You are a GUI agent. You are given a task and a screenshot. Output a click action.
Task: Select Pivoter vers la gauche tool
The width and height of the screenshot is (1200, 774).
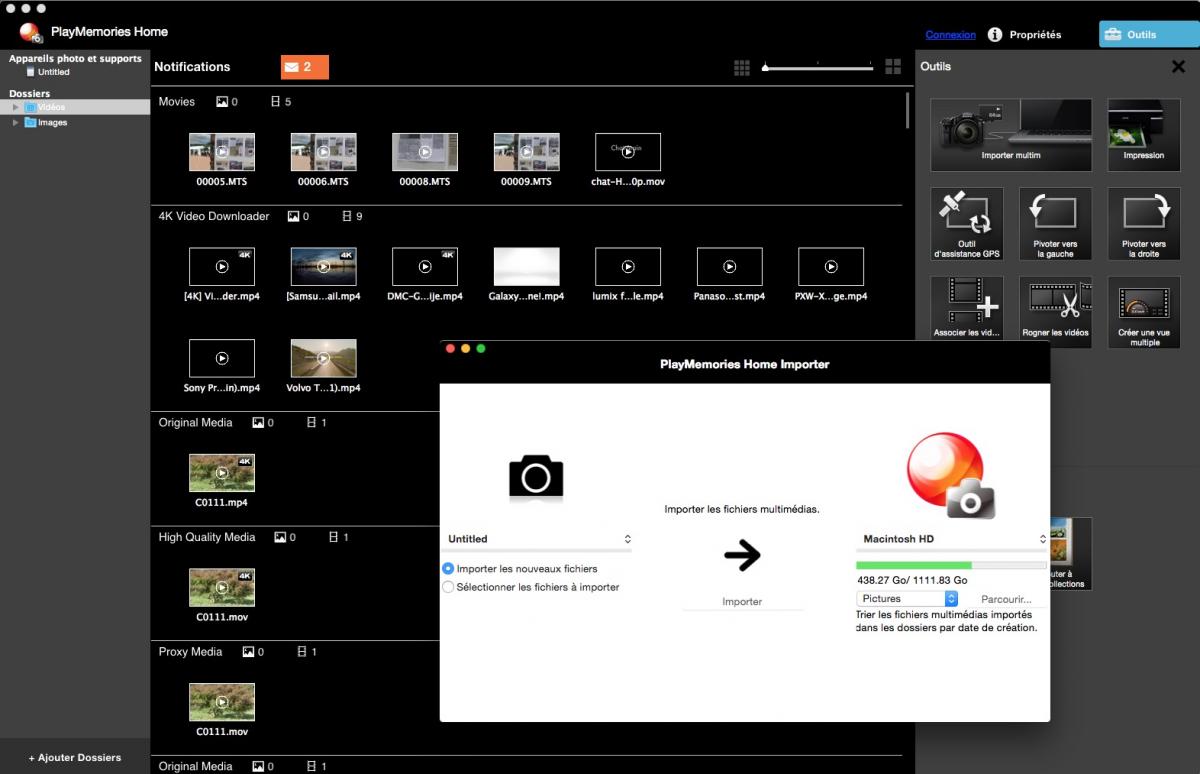coord(1055,224)
